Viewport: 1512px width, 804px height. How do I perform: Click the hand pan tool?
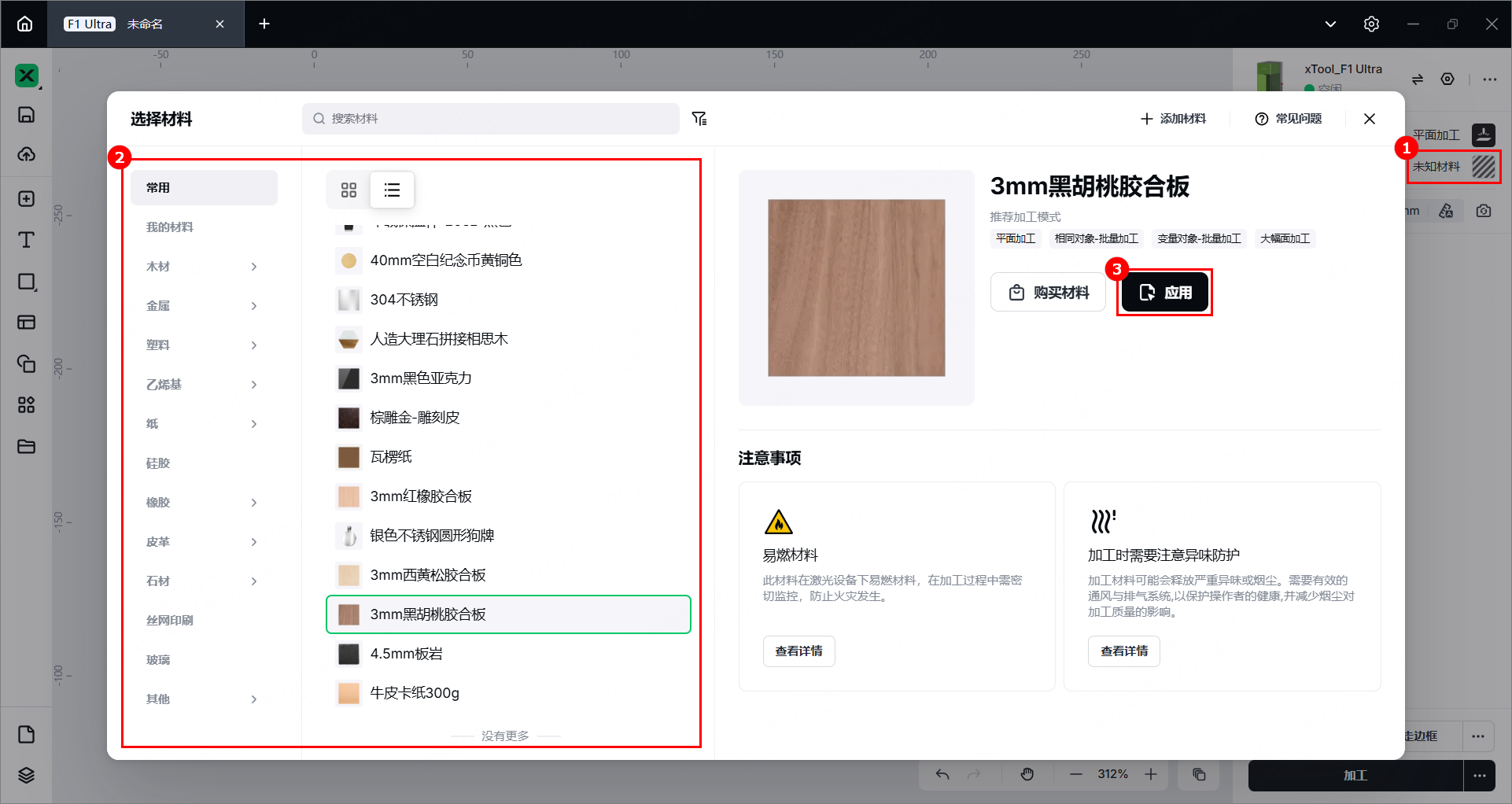(x=1027, y=775)
